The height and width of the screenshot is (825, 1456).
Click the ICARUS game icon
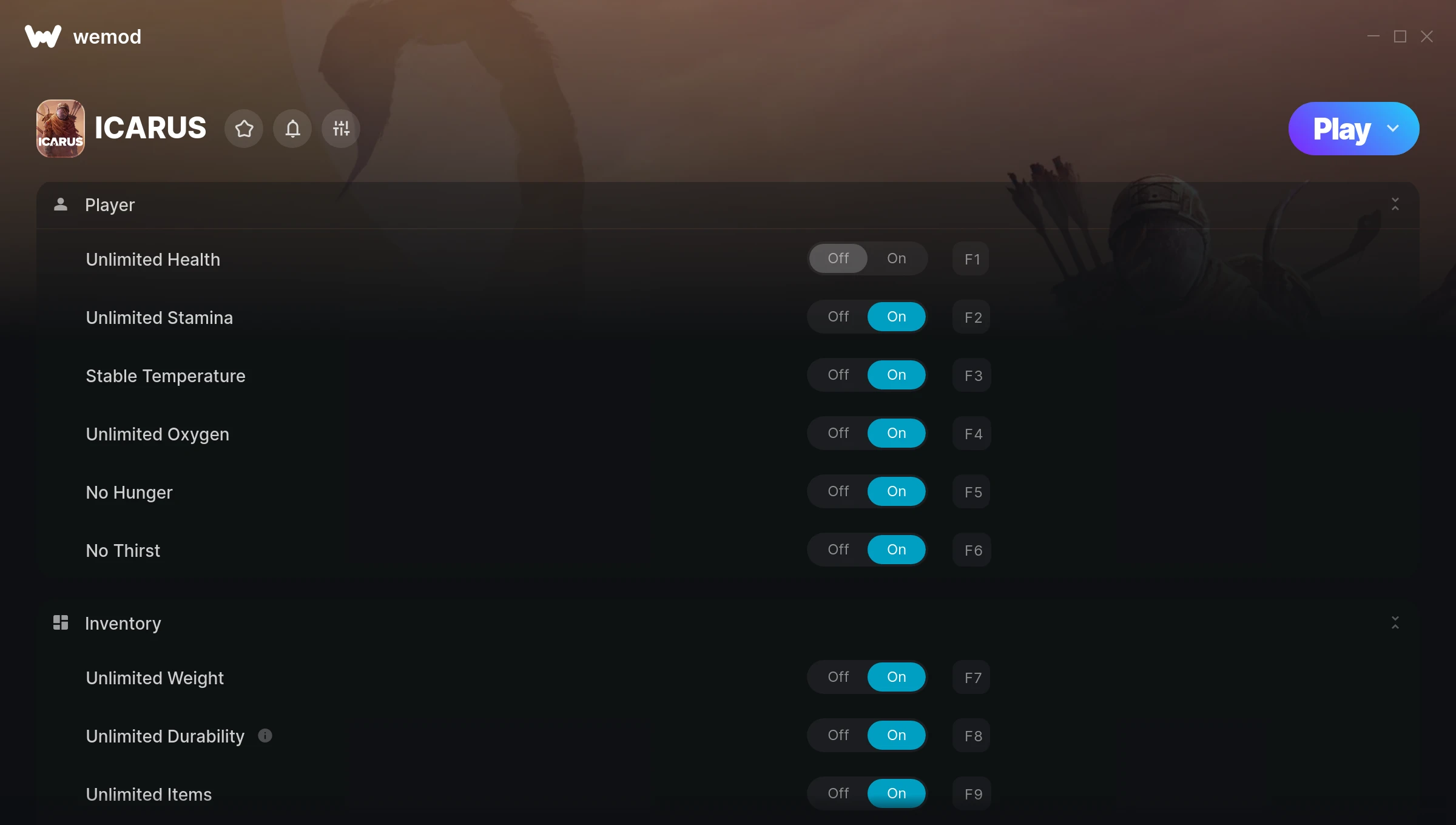(60, 128)
